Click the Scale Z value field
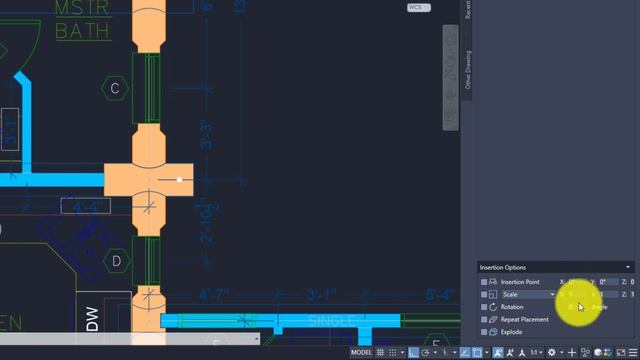Viewport: 640px width, 360px height. 632,294
